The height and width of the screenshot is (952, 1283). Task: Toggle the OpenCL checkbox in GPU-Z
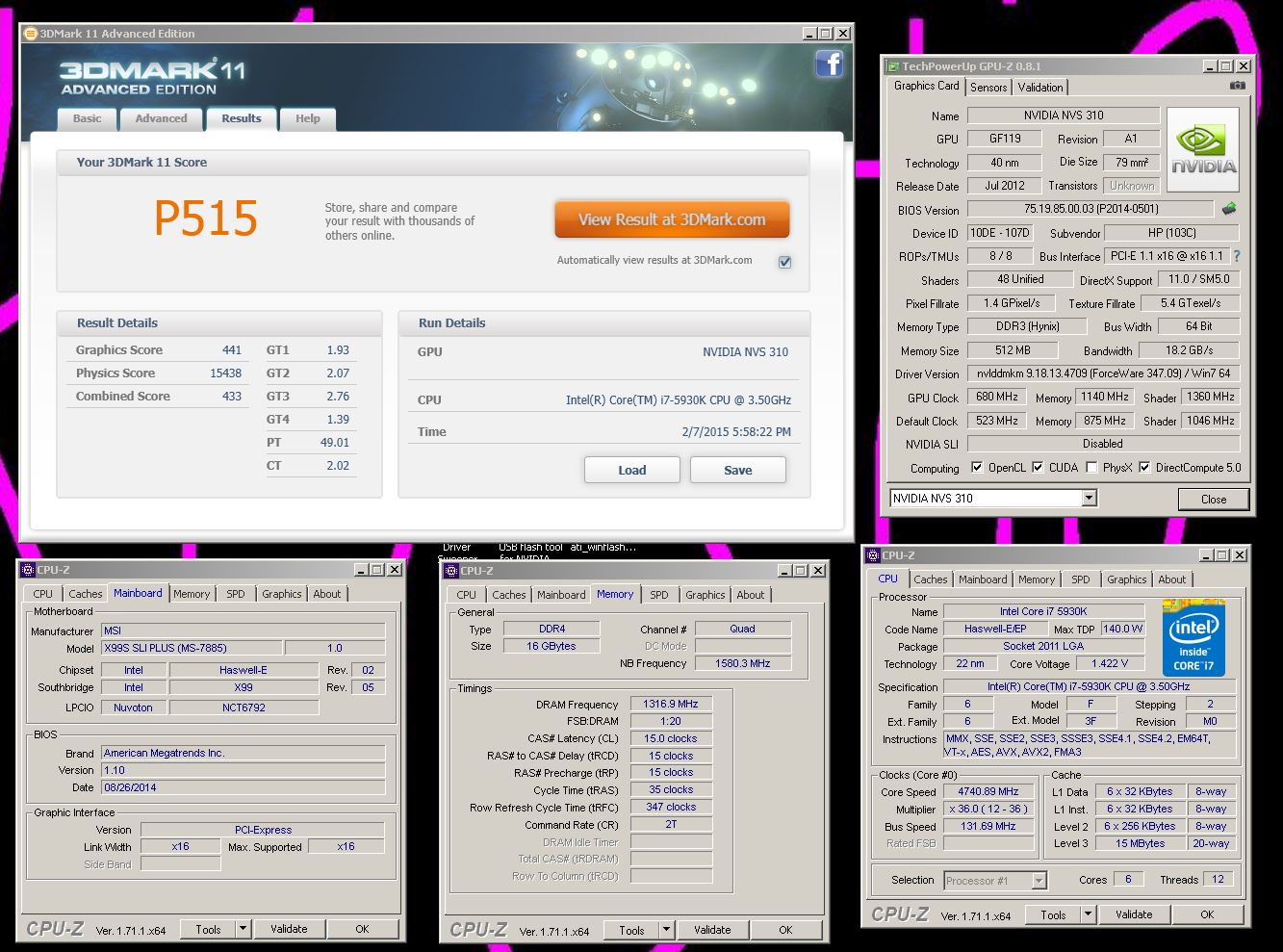[x=977, y=468]
